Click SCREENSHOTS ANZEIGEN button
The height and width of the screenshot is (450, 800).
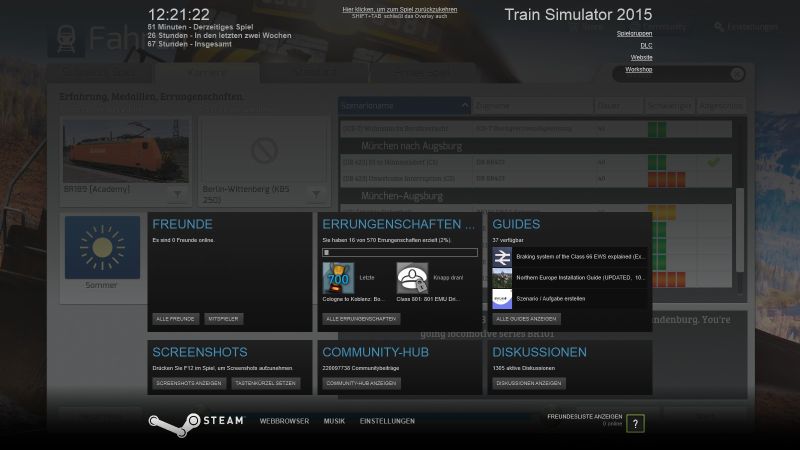tap(189, 383)
